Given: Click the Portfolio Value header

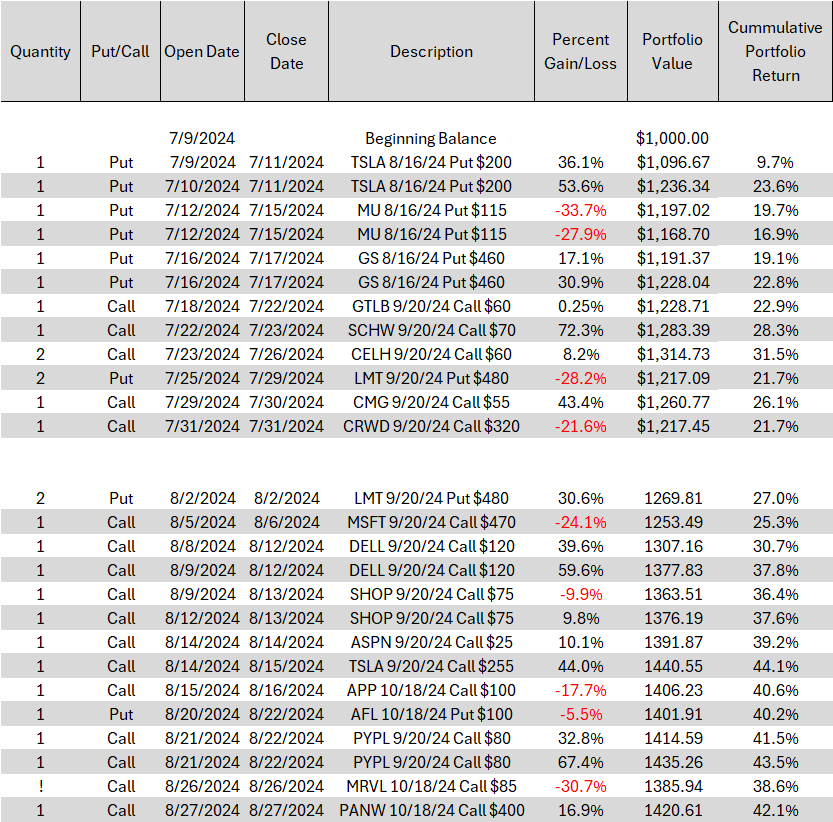Looking at the screenshot, I should pyautogui.click(x=673, y=51).
